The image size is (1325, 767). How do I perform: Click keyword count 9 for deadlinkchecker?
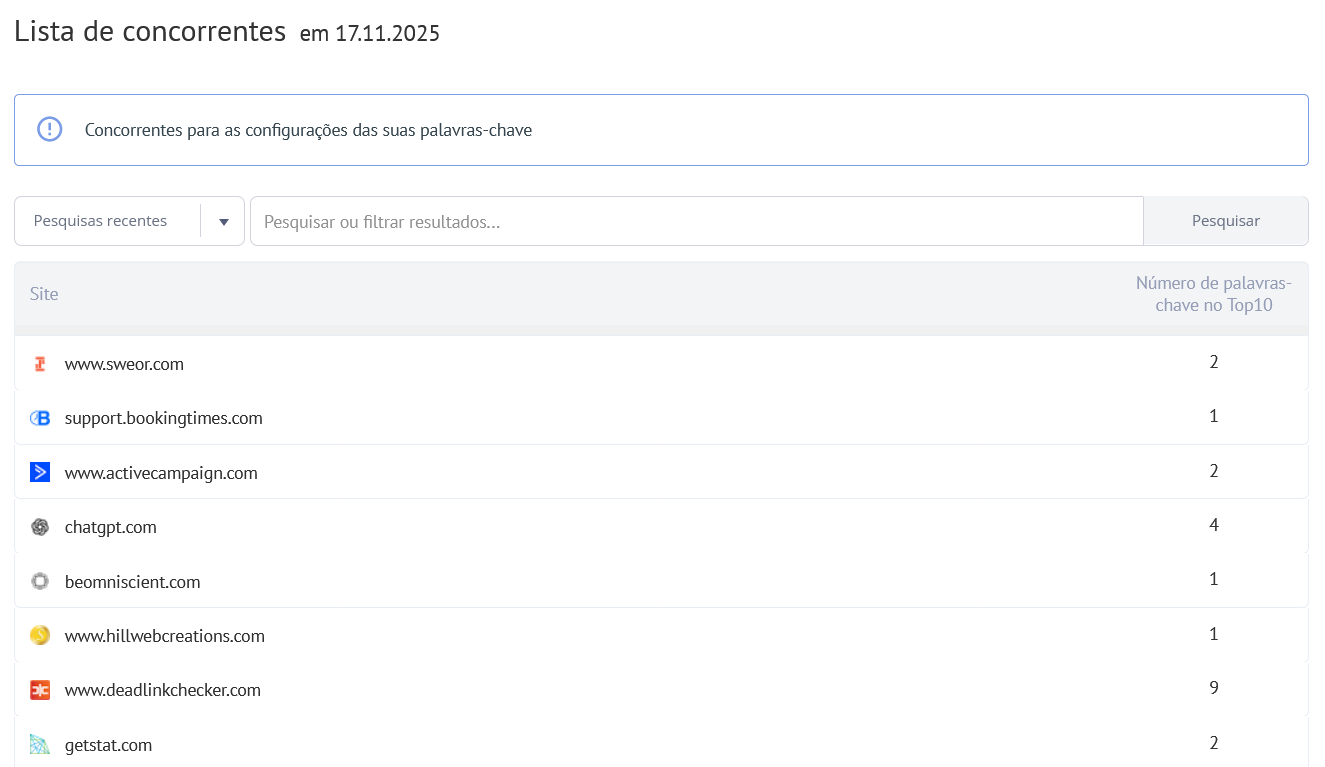tap(1213, 688)
